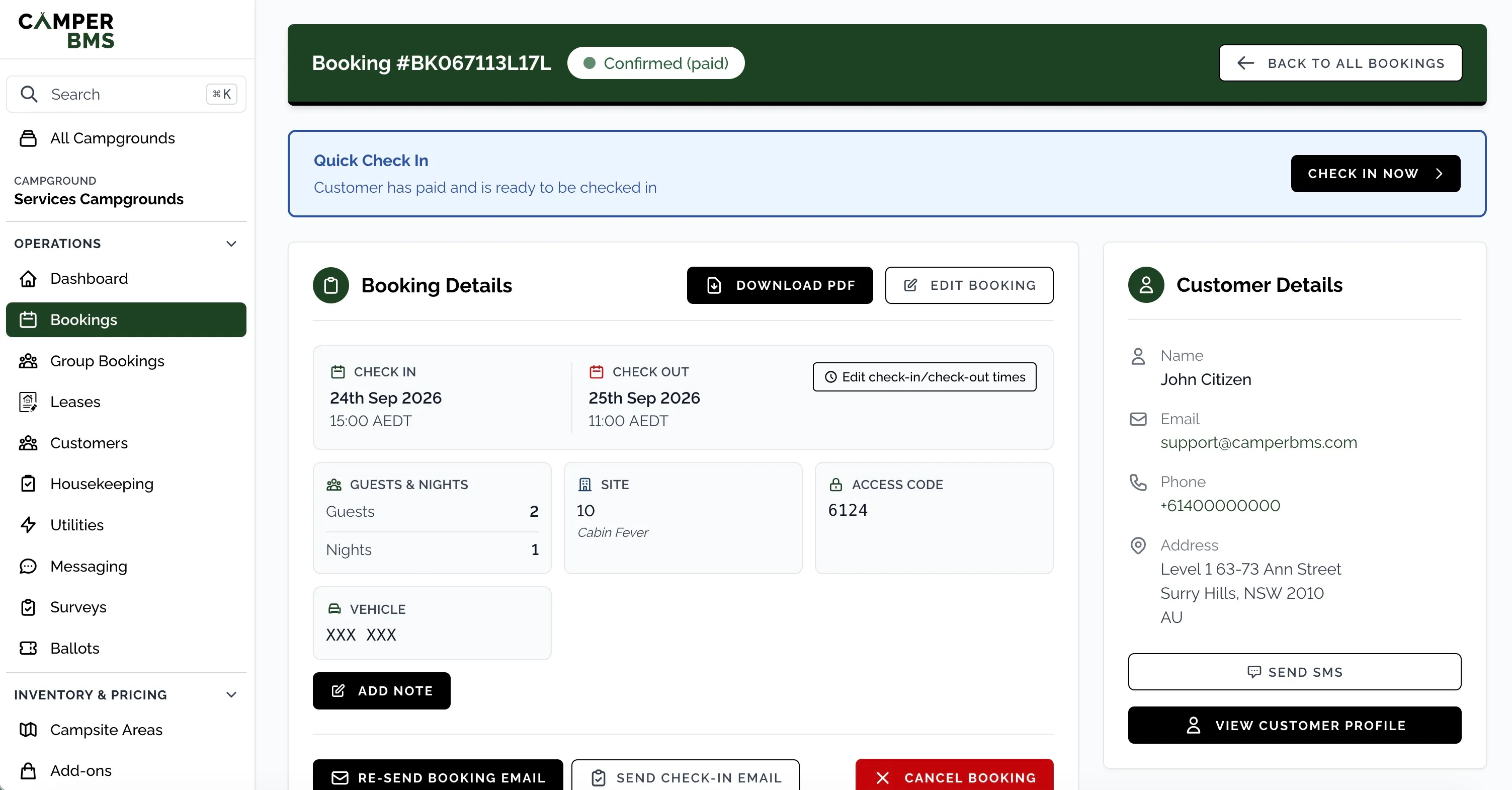1512x790 pixels.
Task: Click the Customer Details person icon
Action: coord(1146,285)
